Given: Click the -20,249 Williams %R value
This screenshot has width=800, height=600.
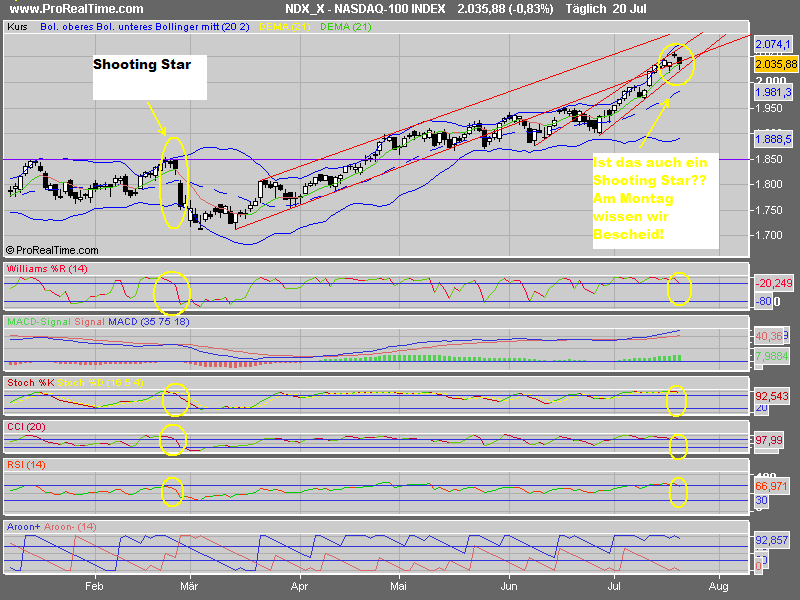Looking at the screenshot, I should point(774,283).
